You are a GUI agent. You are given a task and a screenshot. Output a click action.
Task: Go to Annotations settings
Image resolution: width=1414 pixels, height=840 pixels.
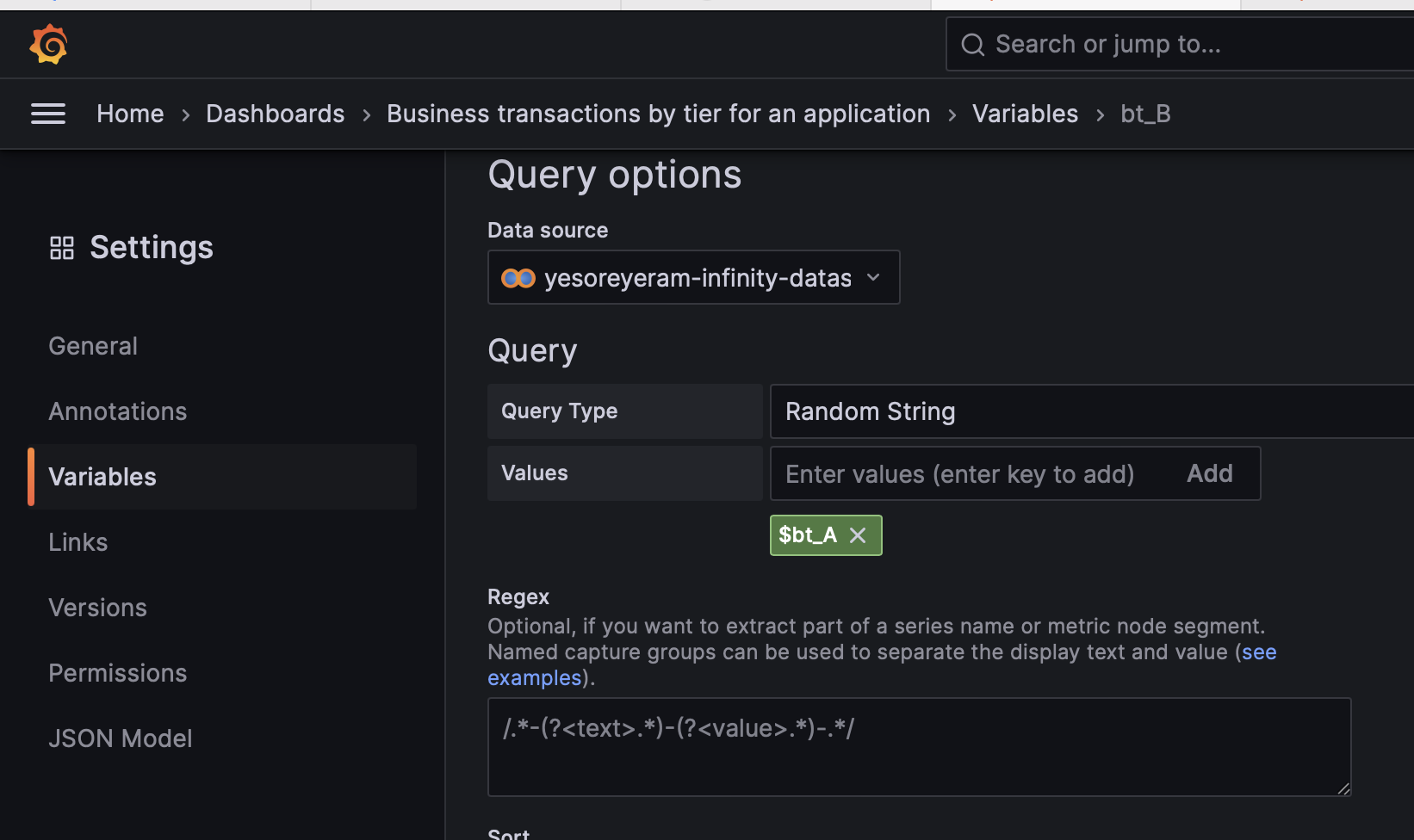pos(118,411)
